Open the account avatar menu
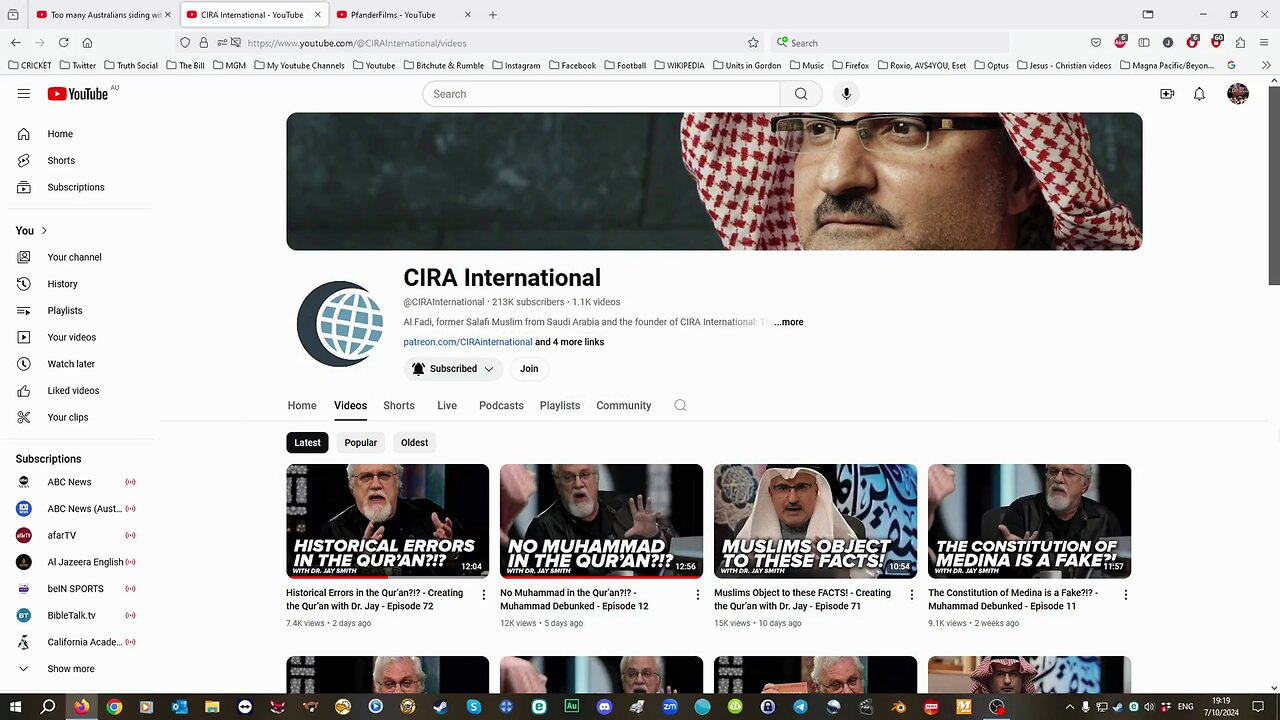1280x720 pixels. [1238, 94]
